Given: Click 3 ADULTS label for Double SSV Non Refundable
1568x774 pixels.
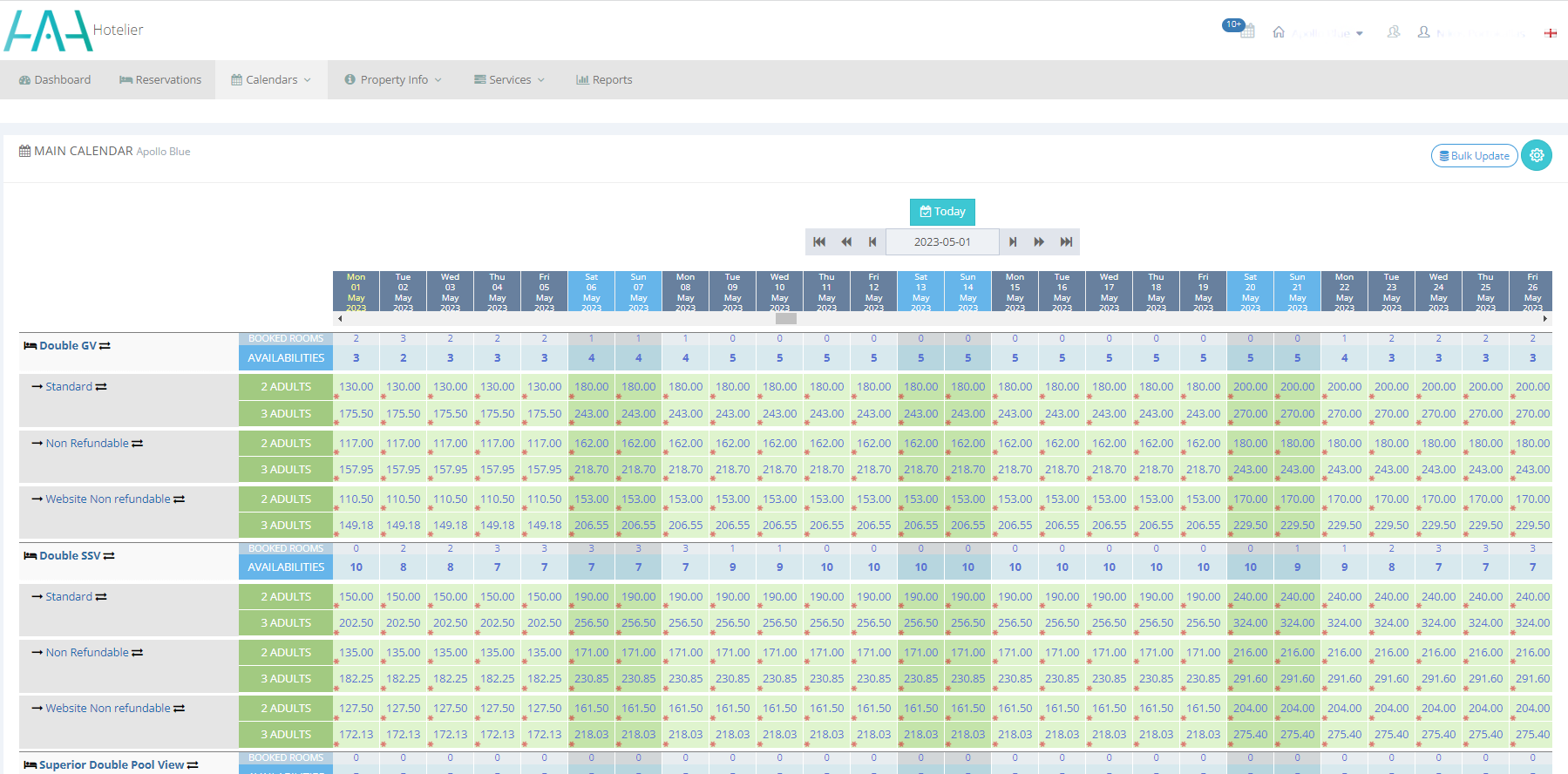Looking at the screenshot, I should coord(286,679).
